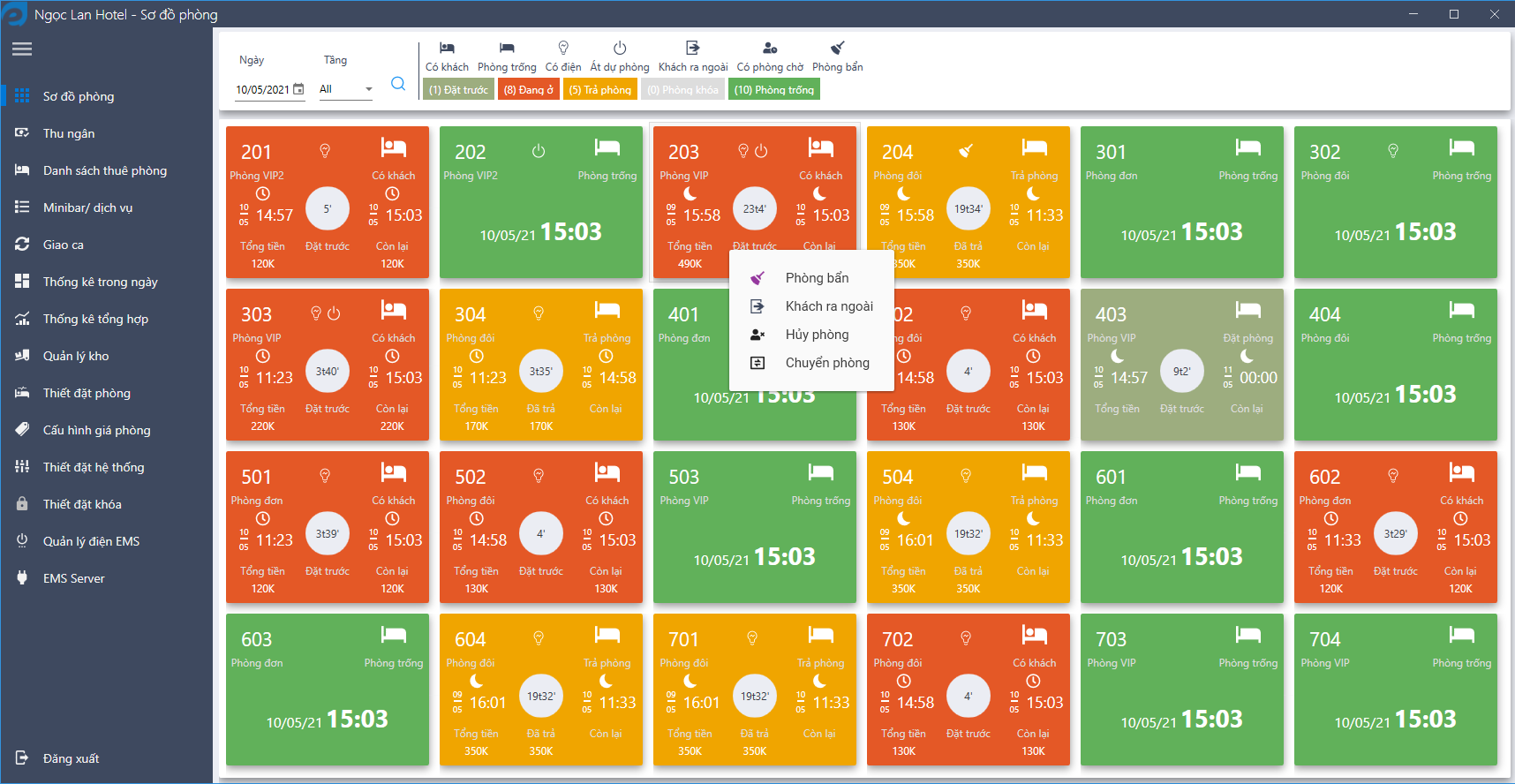Click the Ất dự phòng power icon
The width and height of the screenshot is (1515, 784).
620,48
